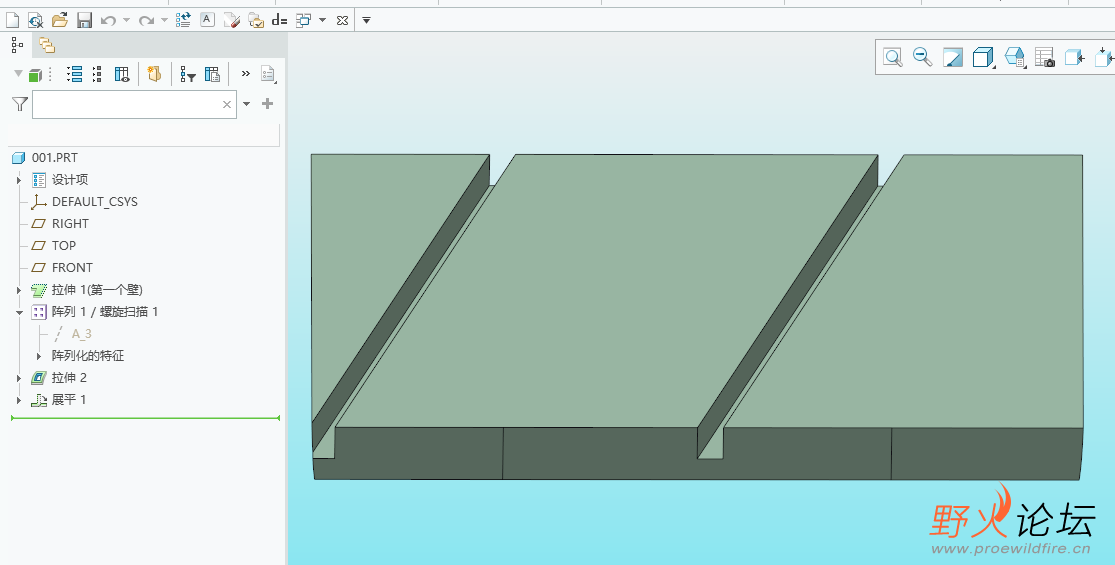1115x565 pixels.
Task: Open the windows switcher dropdown arrow
Action: [322, 20]
